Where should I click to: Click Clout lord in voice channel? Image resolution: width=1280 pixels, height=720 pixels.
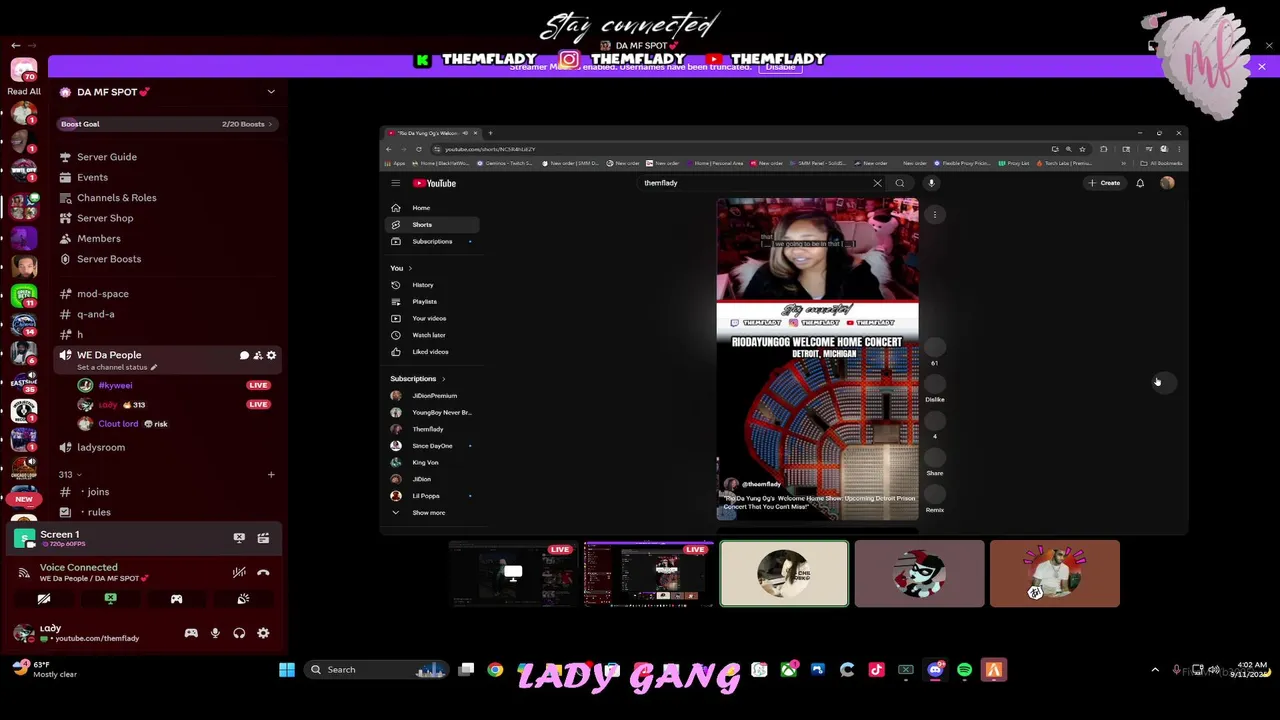click(118, 424)
